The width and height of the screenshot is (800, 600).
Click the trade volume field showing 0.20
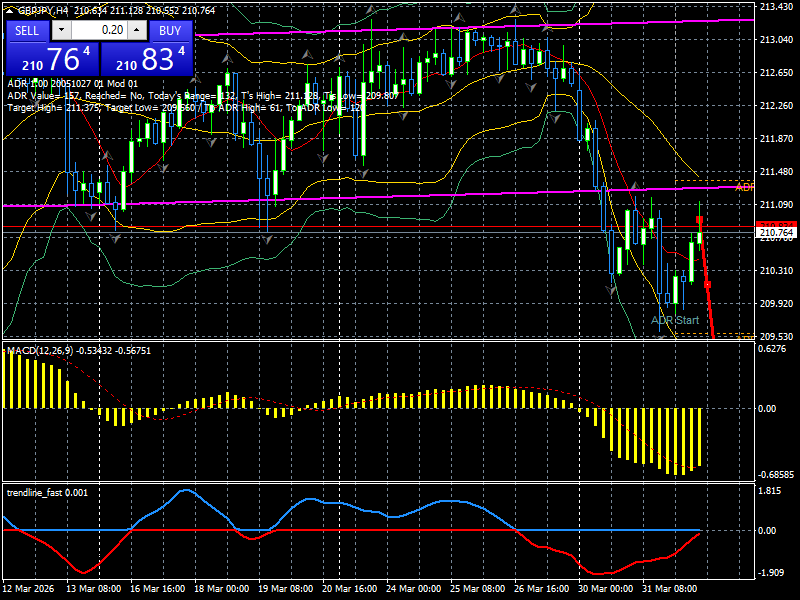99,31
